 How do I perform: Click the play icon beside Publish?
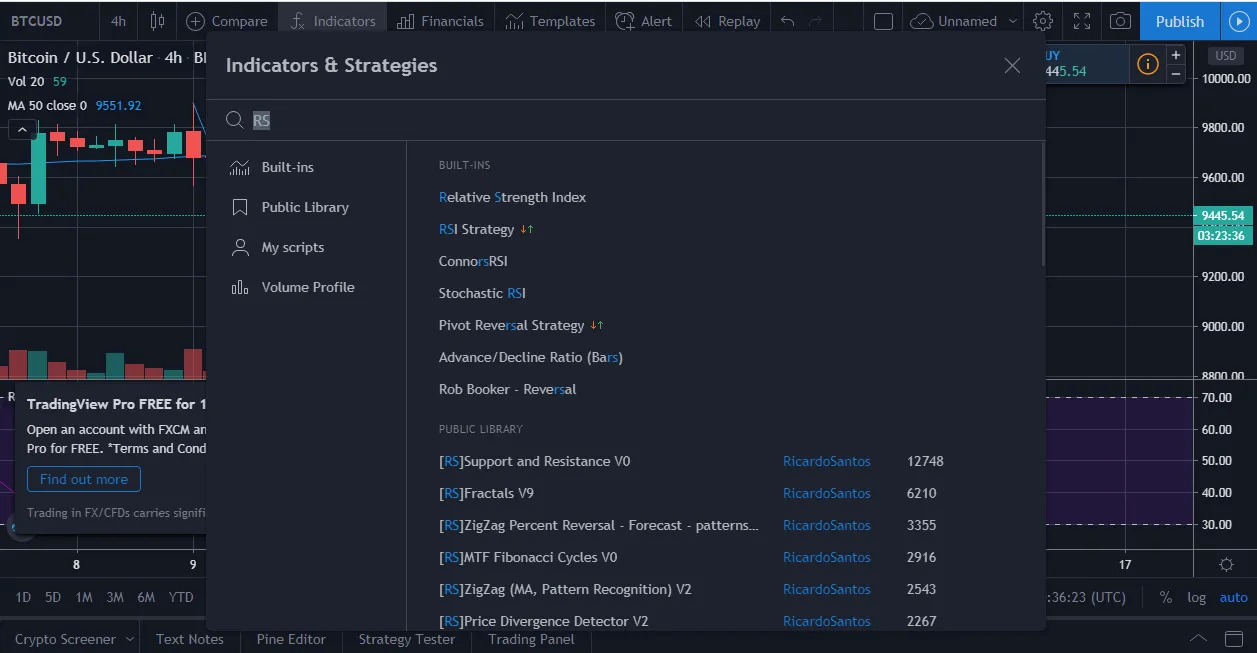(1239, 21)
